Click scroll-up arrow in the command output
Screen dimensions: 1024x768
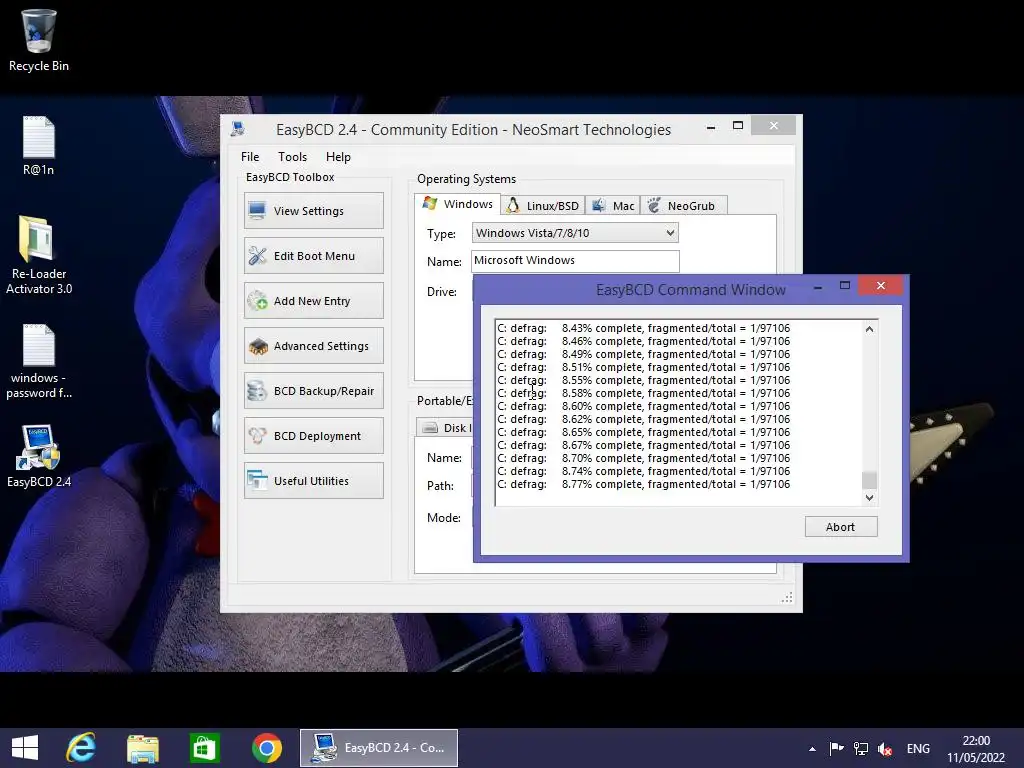pyautogui.click(x=869, y=329)
